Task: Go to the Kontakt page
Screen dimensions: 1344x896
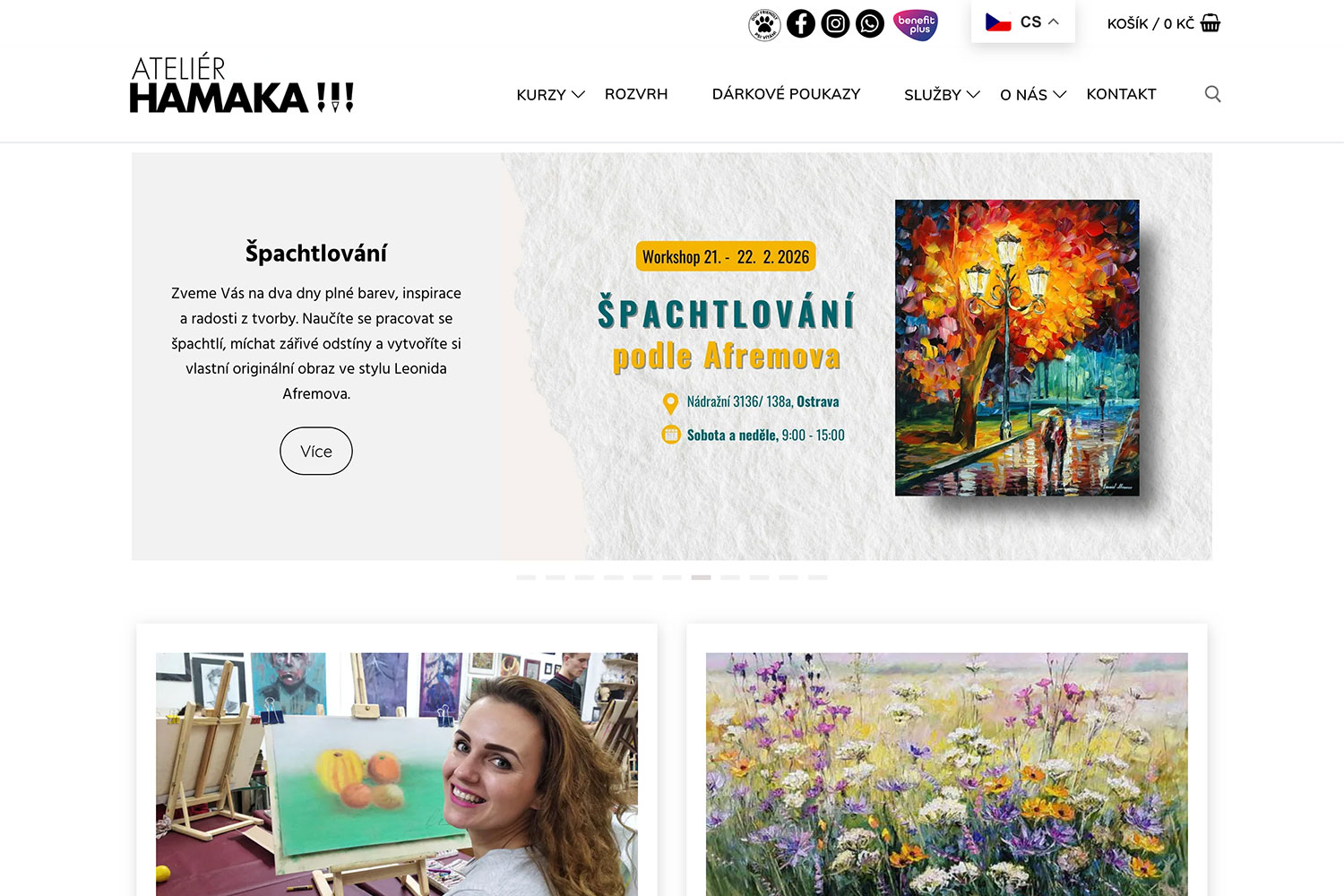Action: 1121,94
